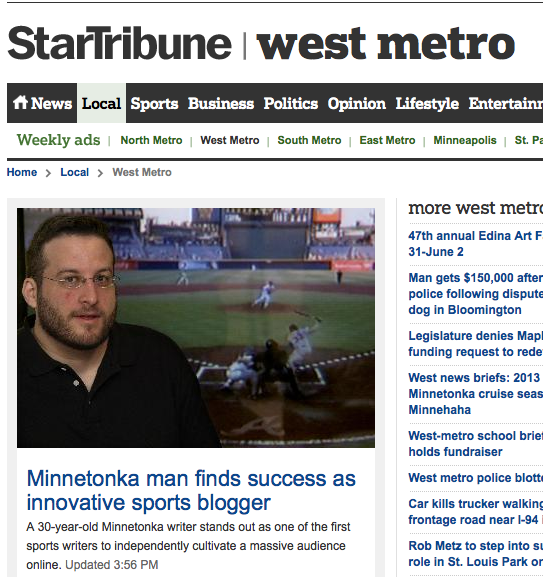Open the Minneapolis subsection link
This screenshot has width=543, height=577.
click(465, 140)
